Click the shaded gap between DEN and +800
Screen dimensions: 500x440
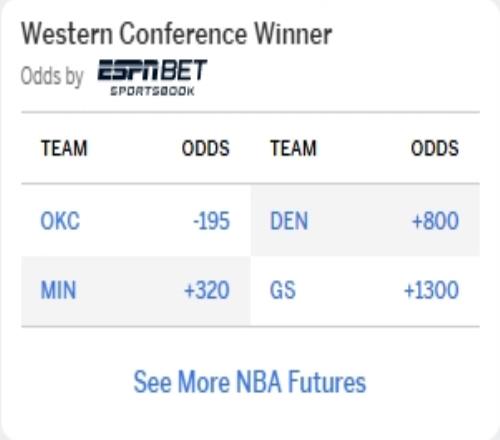[360, 221]
